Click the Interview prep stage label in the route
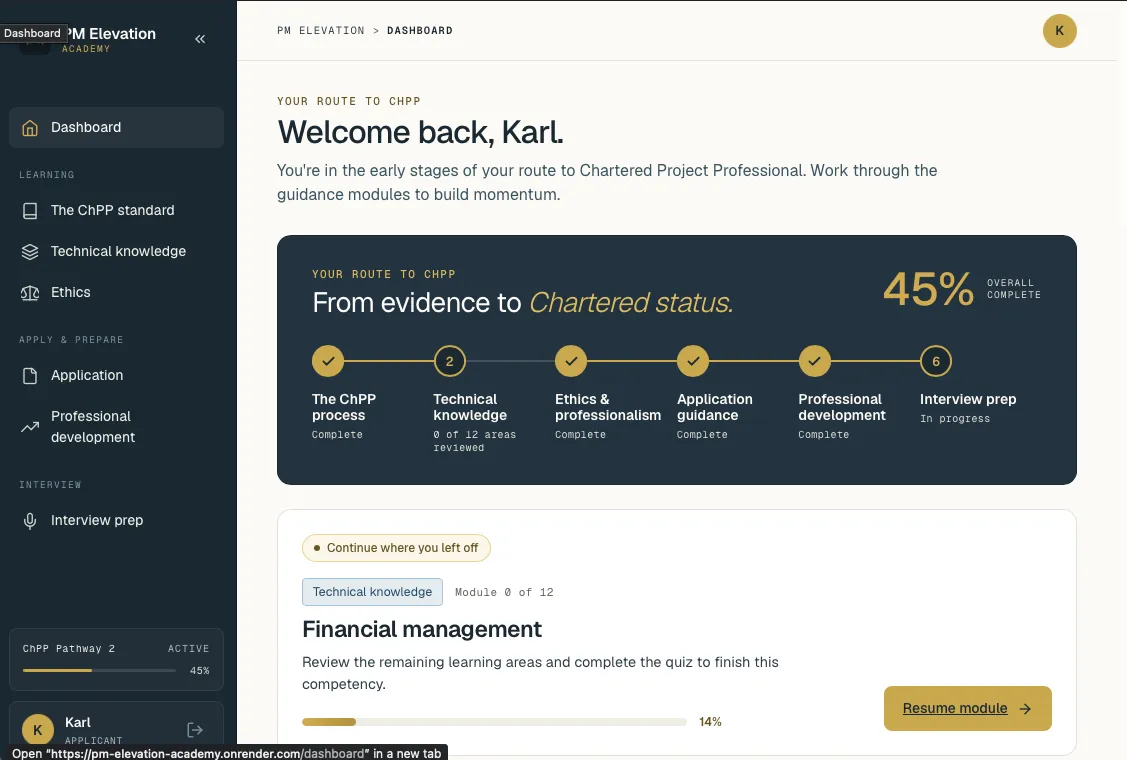 click(x=968, y=399)
